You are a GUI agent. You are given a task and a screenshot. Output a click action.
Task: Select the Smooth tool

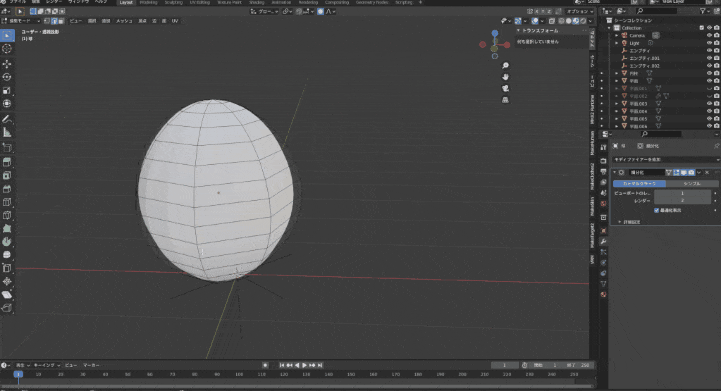(7, 255)
